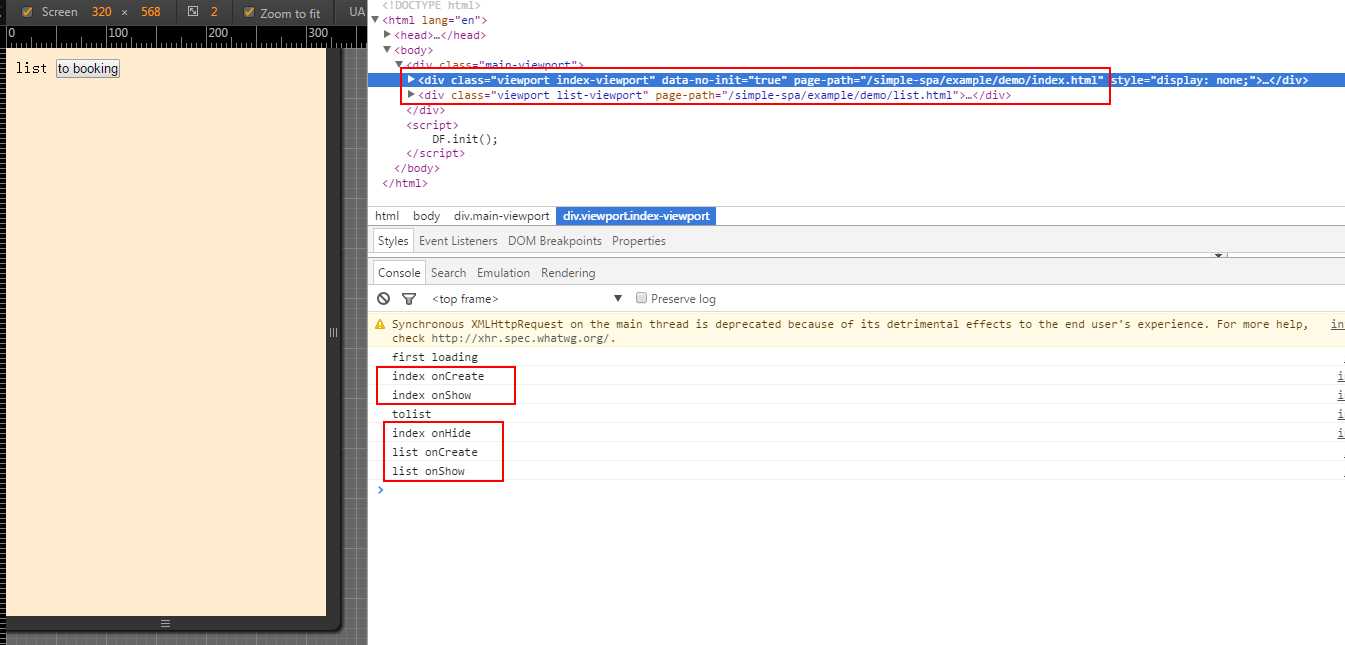Open the Event Listeners tab
The image size is (1345, 645).
[x=458, y=241]
